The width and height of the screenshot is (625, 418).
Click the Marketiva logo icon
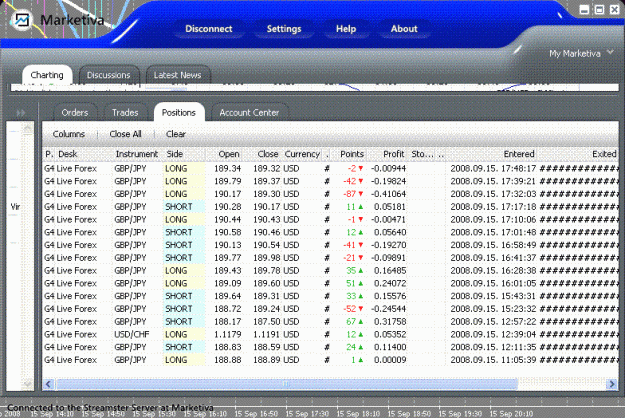[22, 20]
